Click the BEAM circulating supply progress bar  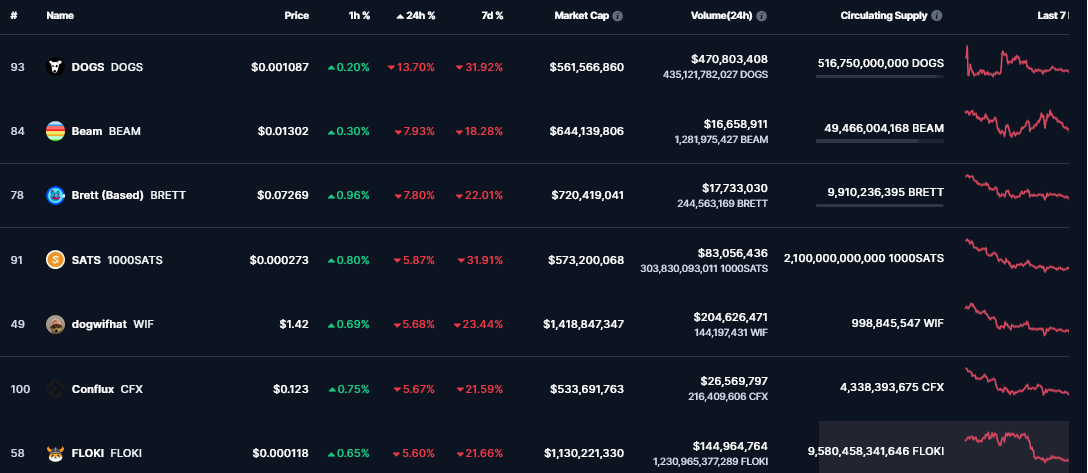click(880, 141)
